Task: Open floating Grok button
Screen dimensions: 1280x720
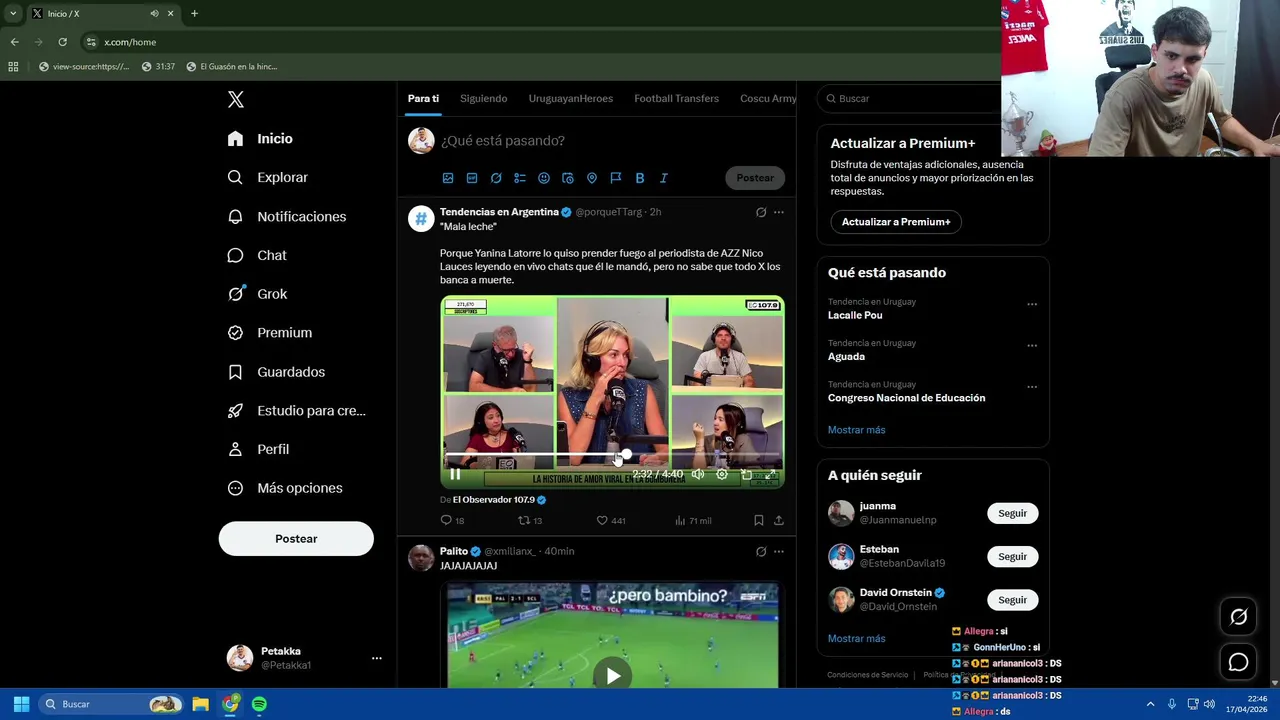Action: tap(1238, 618)
